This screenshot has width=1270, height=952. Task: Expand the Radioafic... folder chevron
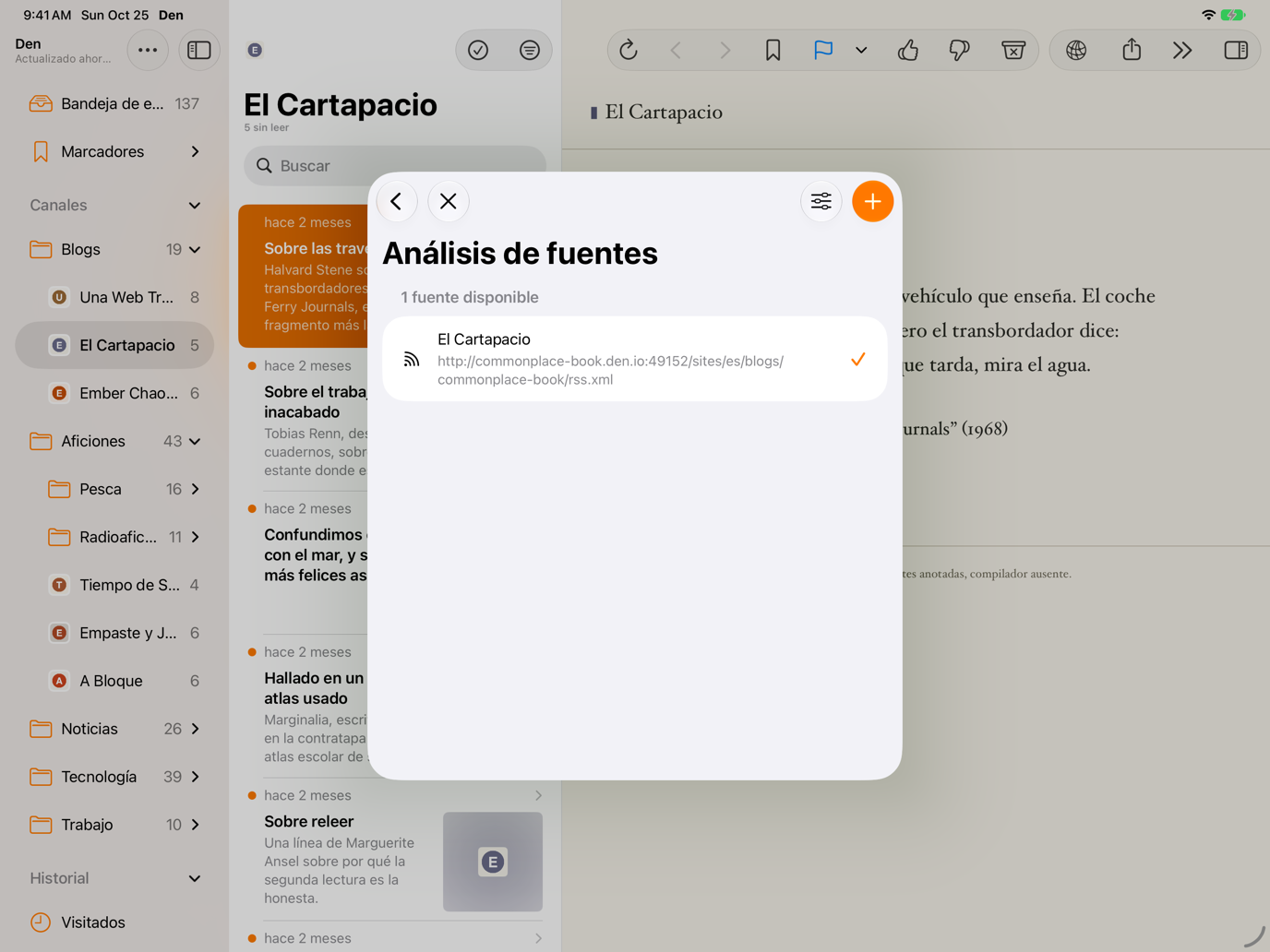(195, 537)
